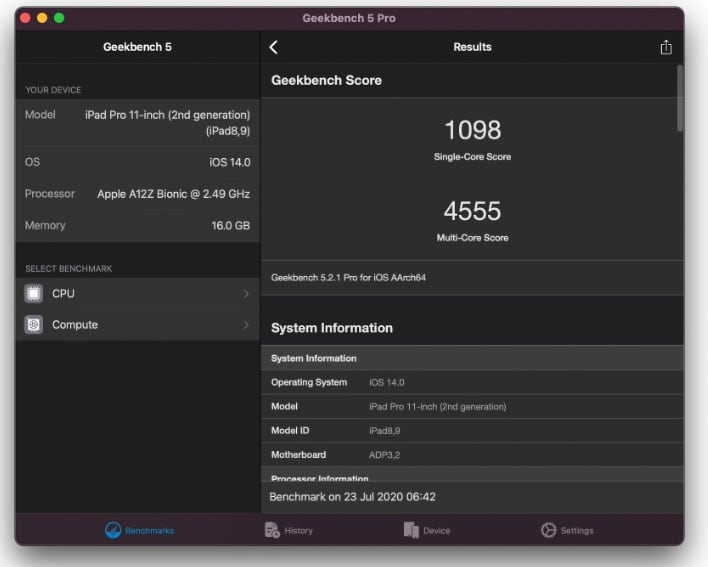Click the 'Geekbench Score' heading

click(x=326, y=80)
